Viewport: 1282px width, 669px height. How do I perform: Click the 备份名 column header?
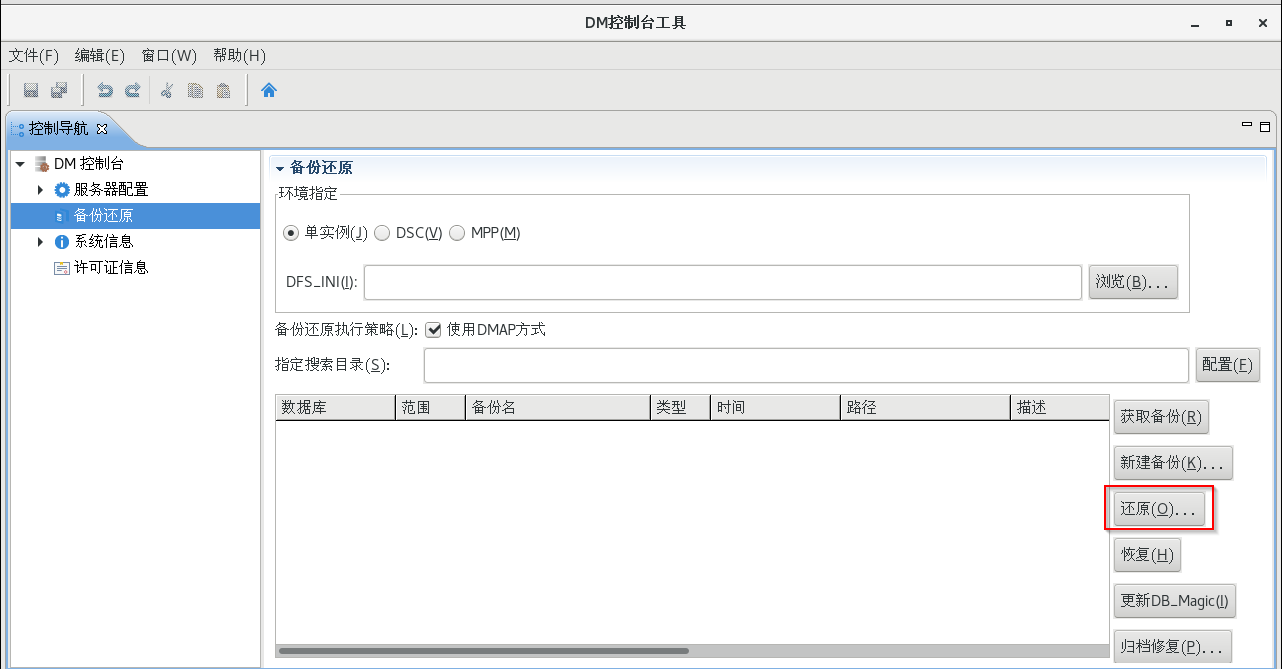(558, 408)
